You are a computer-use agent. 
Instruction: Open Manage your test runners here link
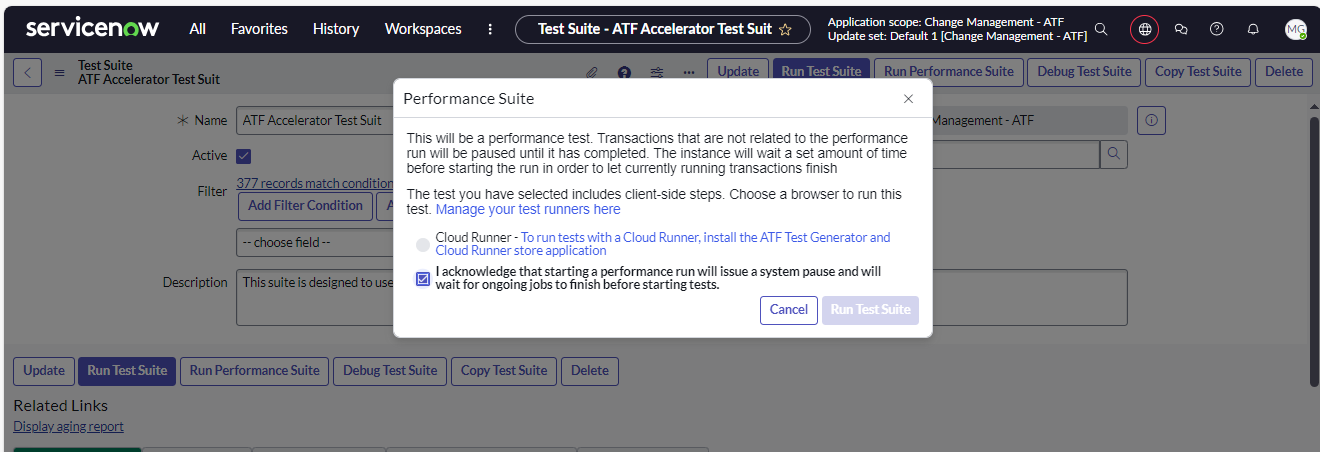528,209
